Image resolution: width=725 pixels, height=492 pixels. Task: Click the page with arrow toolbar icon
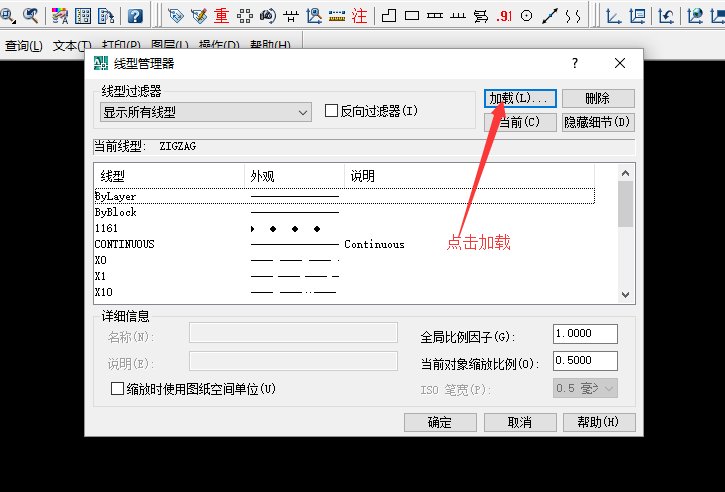pyautogui.click(x=106, y=16)
